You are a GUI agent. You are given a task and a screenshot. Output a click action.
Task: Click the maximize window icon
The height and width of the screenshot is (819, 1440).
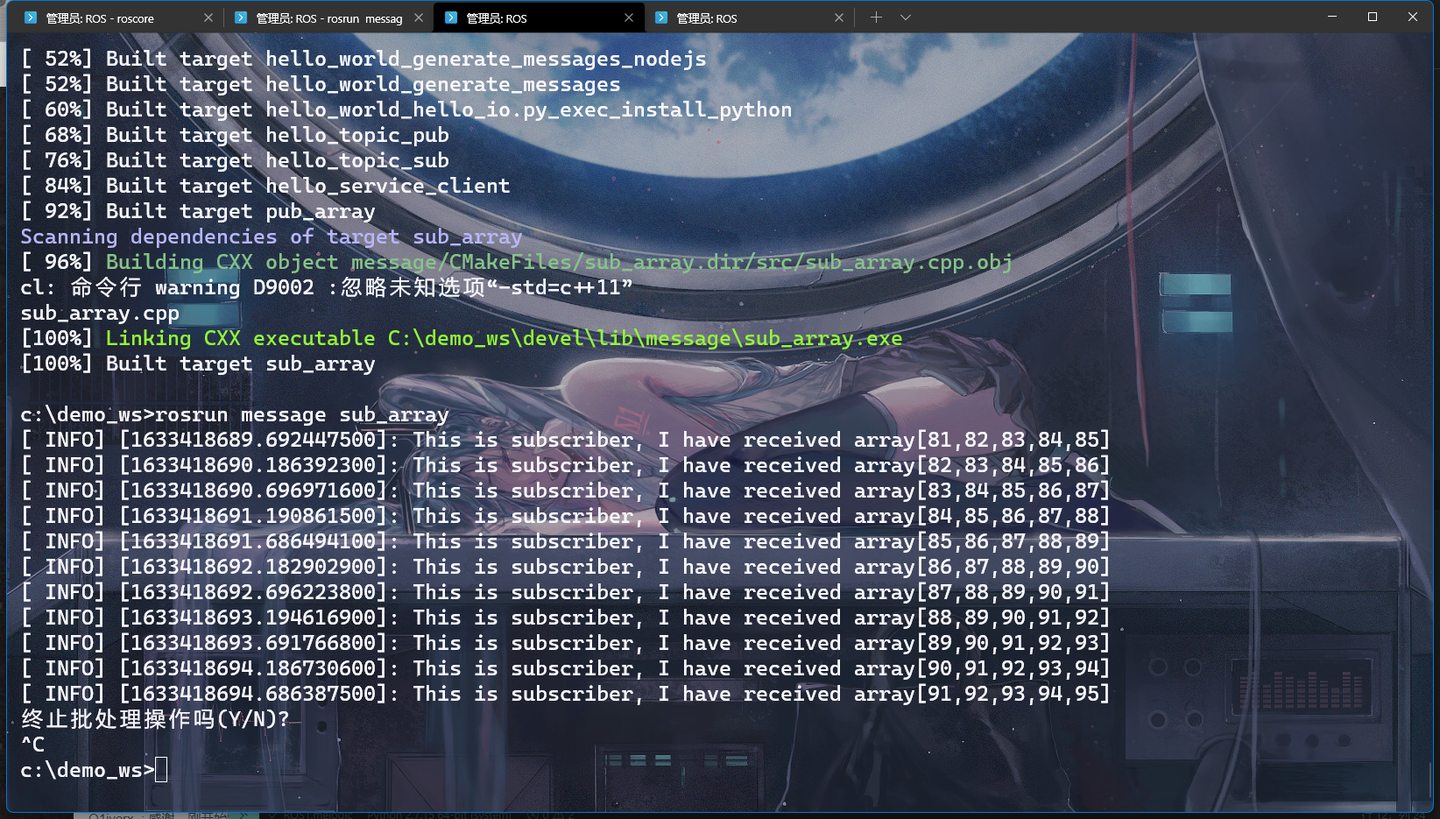tap(1372, 16)
